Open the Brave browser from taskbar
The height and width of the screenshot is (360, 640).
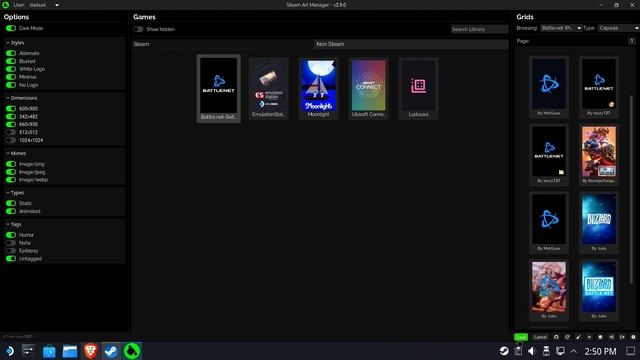point(90,351)
